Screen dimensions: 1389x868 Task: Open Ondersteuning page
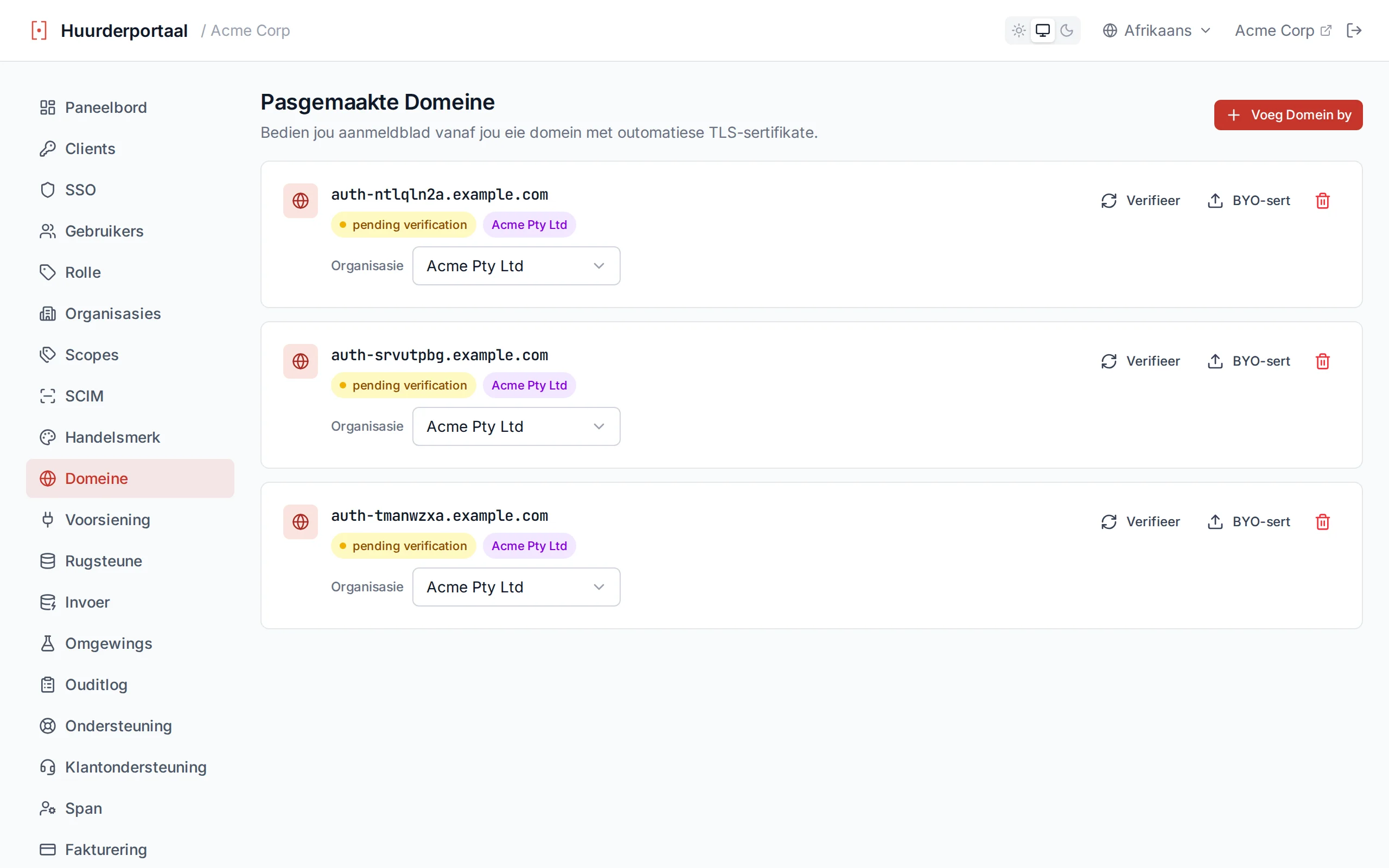point(130,726)
